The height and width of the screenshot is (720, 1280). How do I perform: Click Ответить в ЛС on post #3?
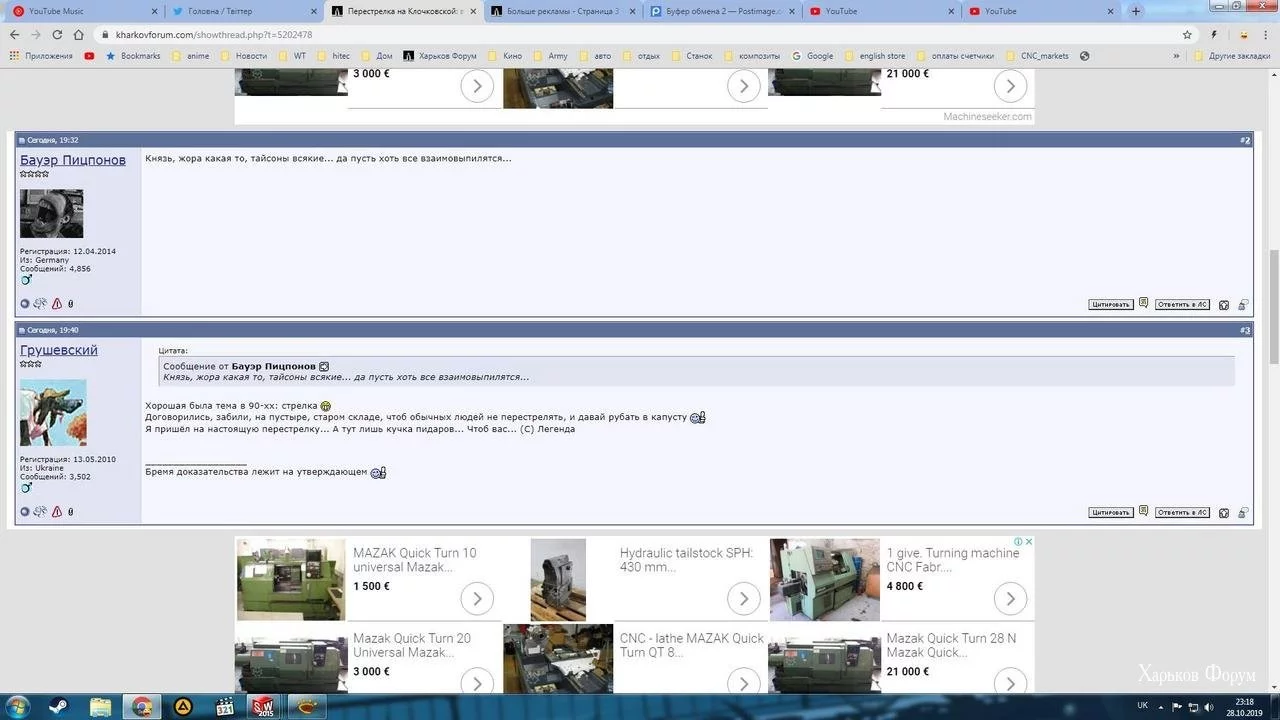(x=1182, y=512)
